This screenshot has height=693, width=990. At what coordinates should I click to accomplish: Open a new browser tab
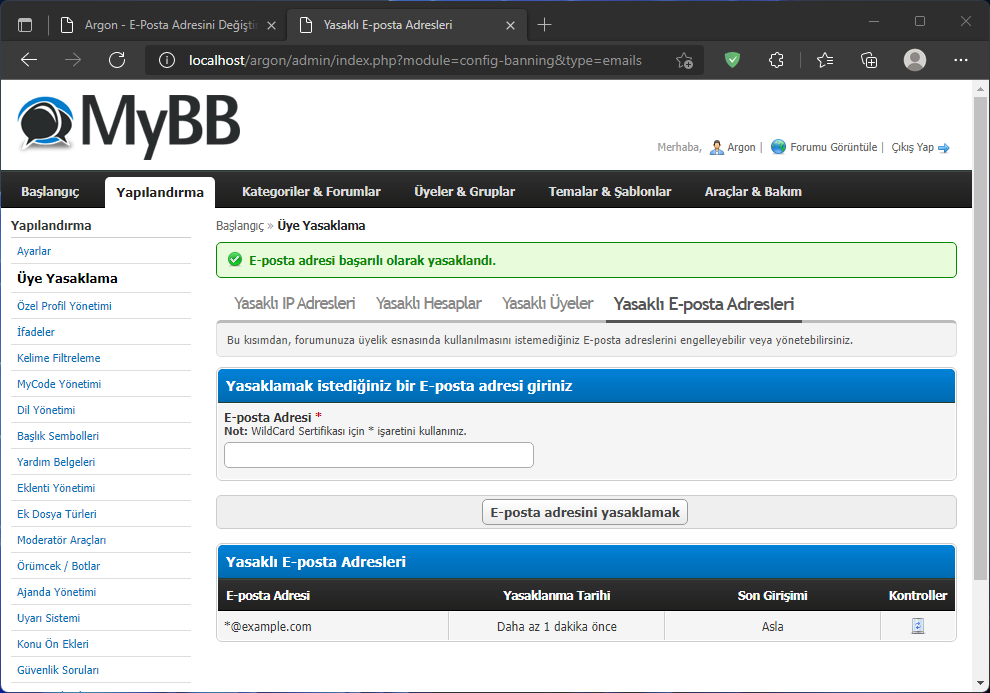pos(544,25)
